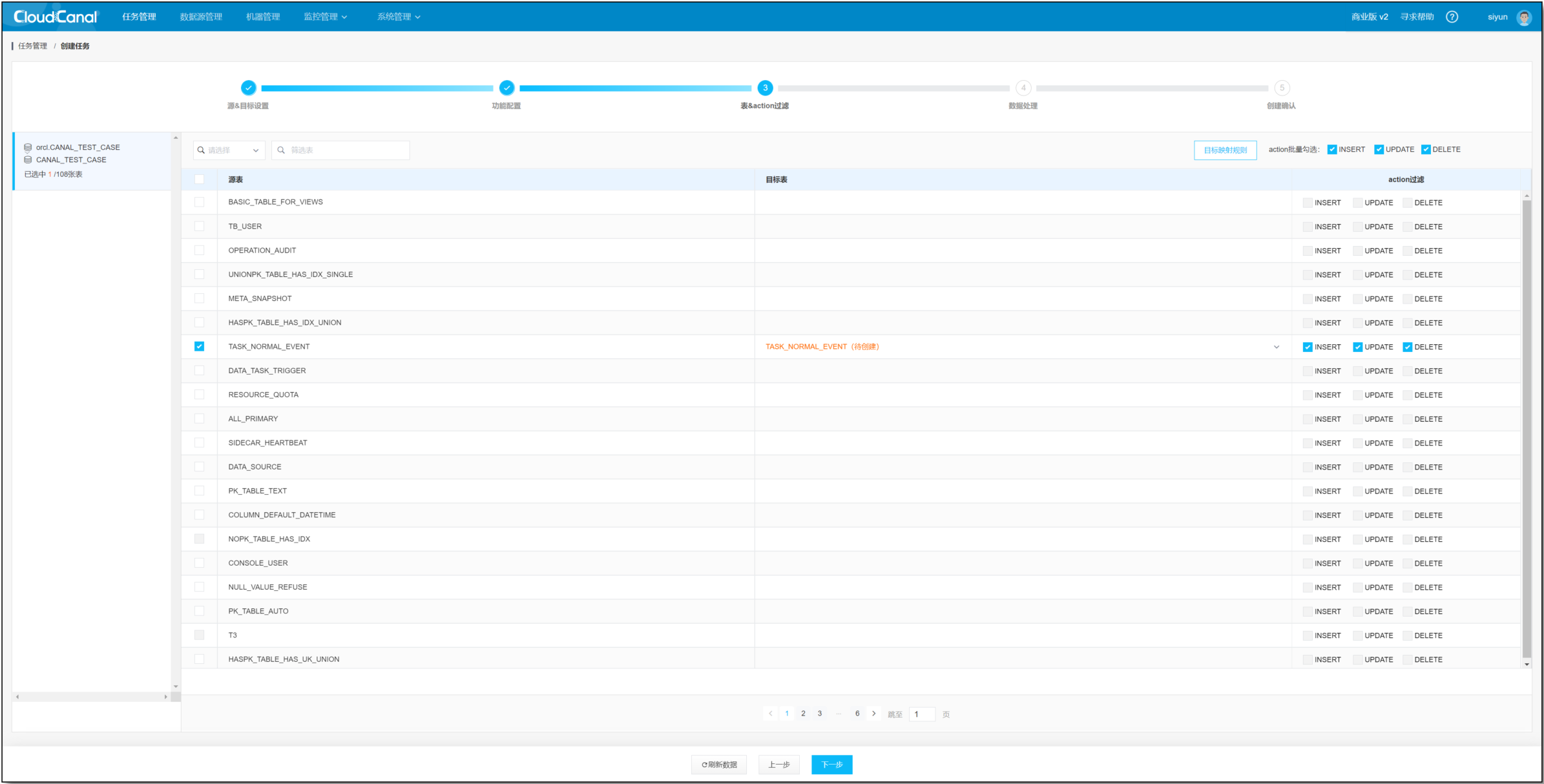Viewport: 1544px width, 784px height.
Task: Click the orcl.CANAL_TEST_CASE database icon
Action: [x=28, y=147]
